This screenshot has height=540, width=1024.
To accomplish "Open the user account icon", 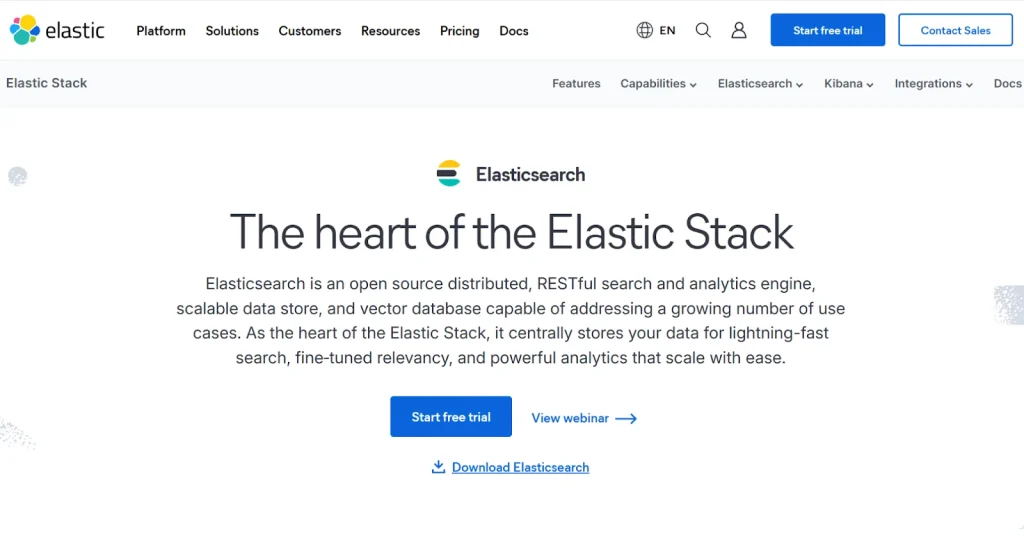I will point(739,30).
